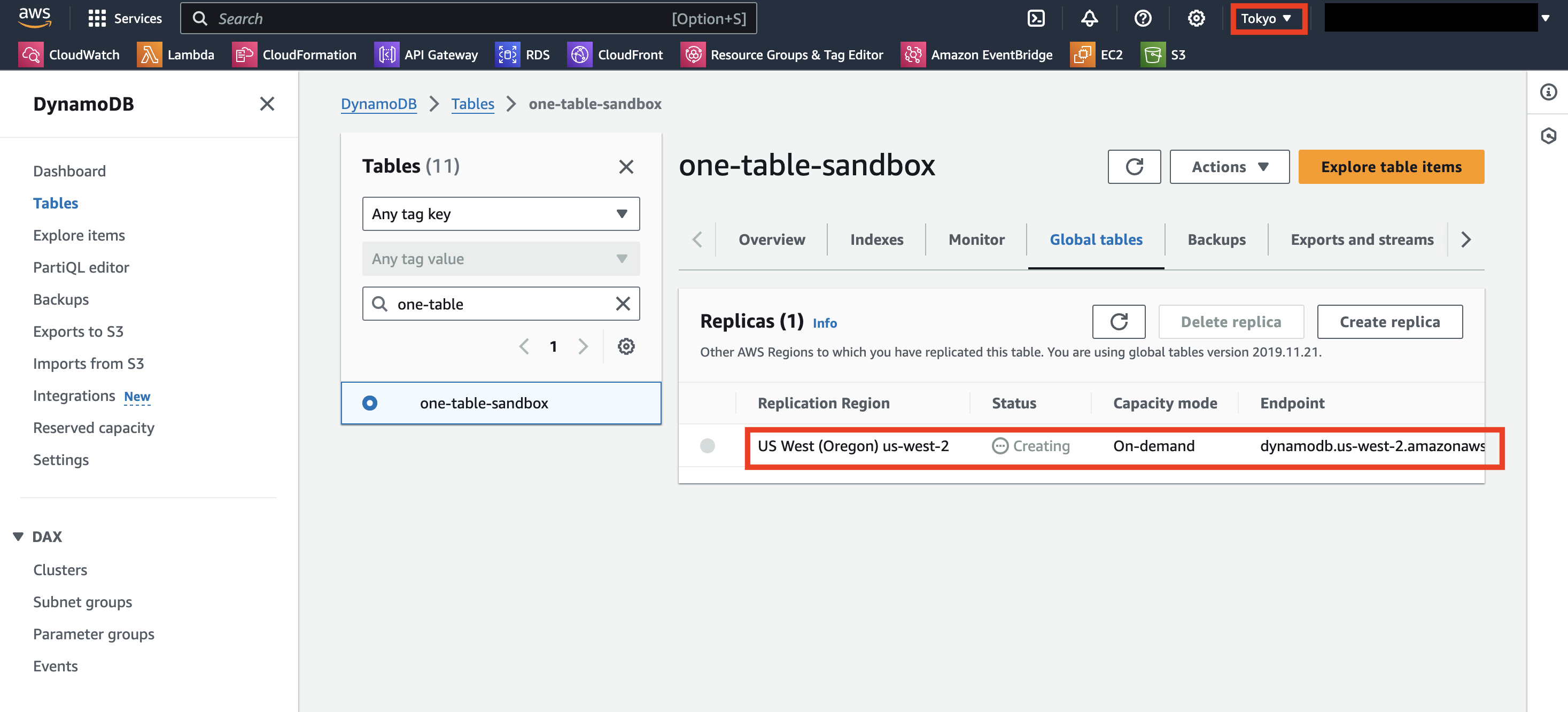Click the Create replica button
Viewport: 1568px width, 712px height.
[x=1389, y=321]
